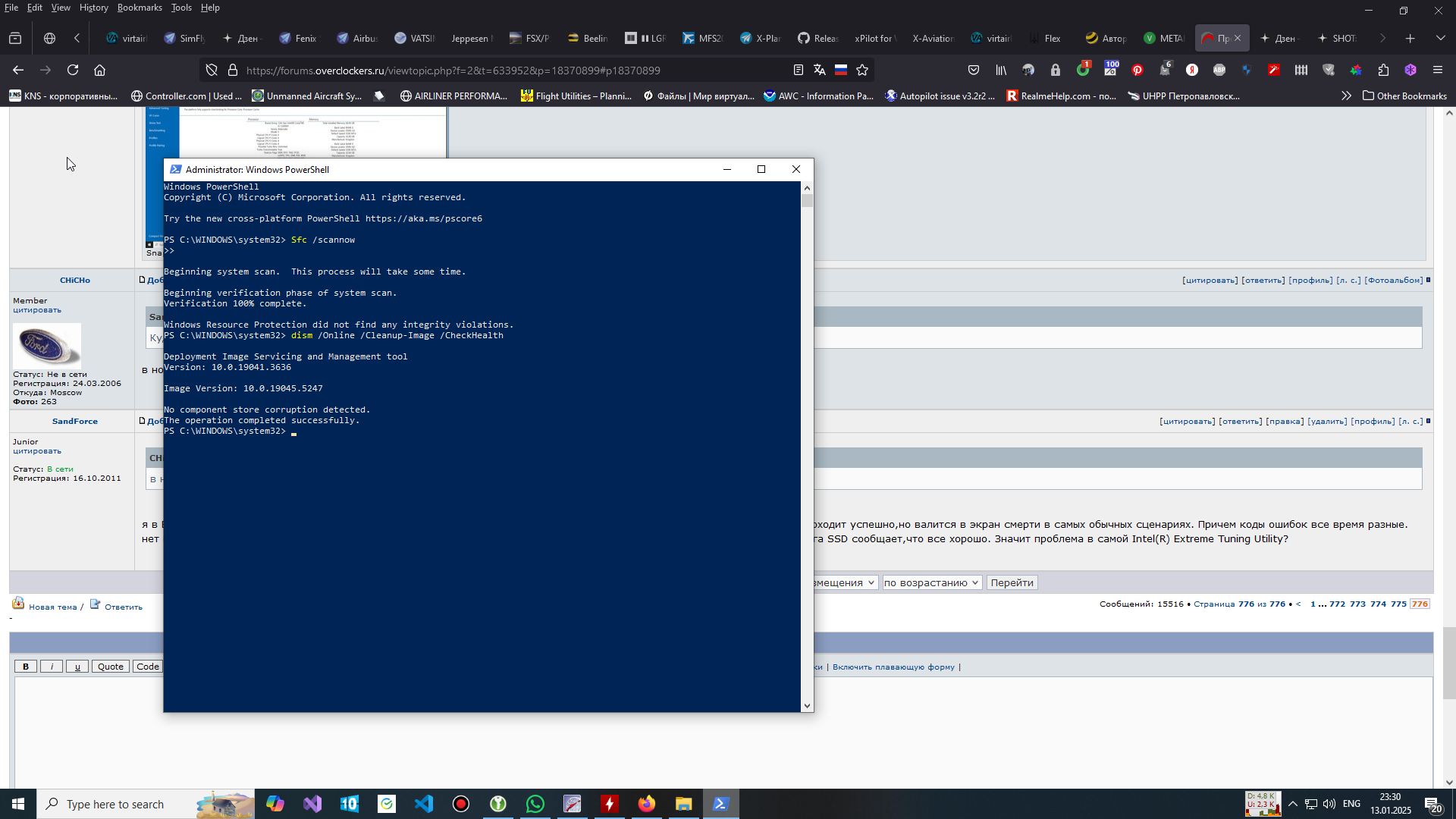The image size is (1456, 819).
Task: Expand the 'по возрастанию' sort dropdown
Action: point(931,582)
